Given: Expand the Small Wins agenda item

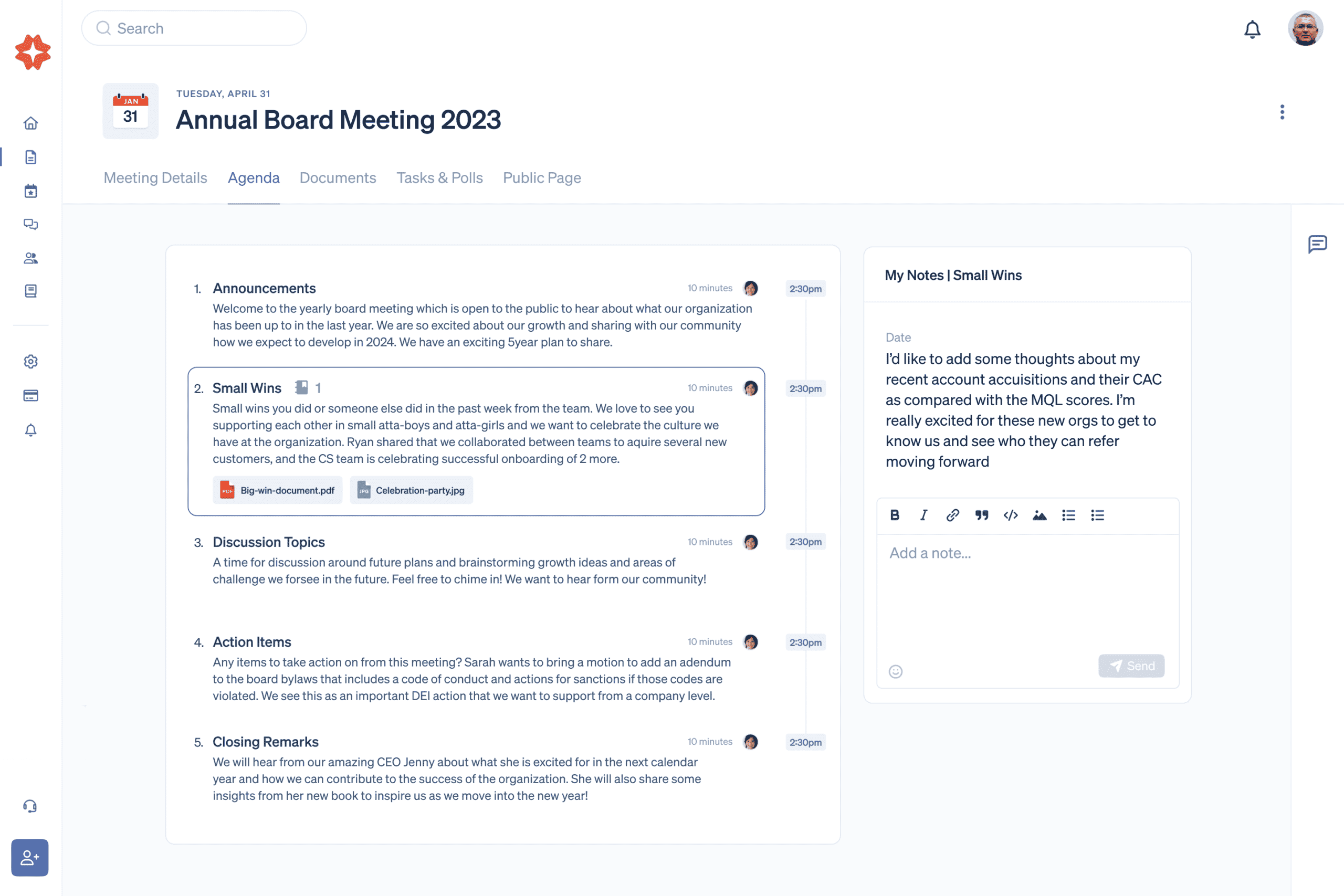Looking at the screenshot, I should tap(247, 388).
